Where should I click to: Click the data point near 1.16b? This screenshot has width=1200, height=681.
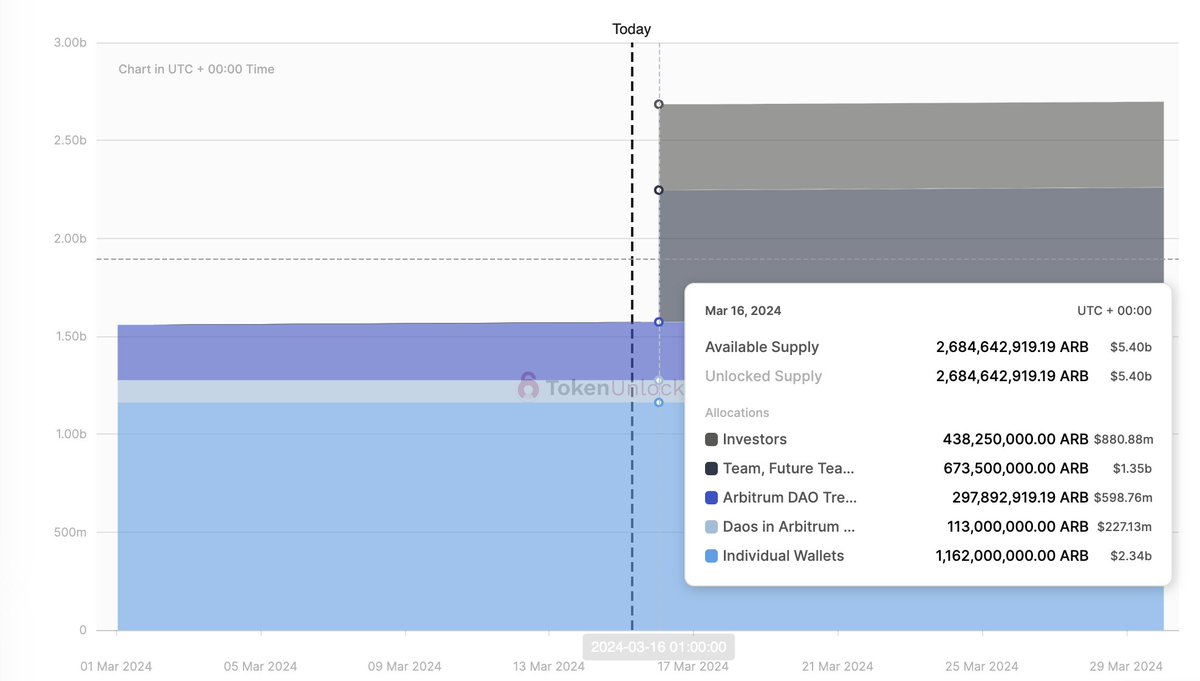coord(659,402)
